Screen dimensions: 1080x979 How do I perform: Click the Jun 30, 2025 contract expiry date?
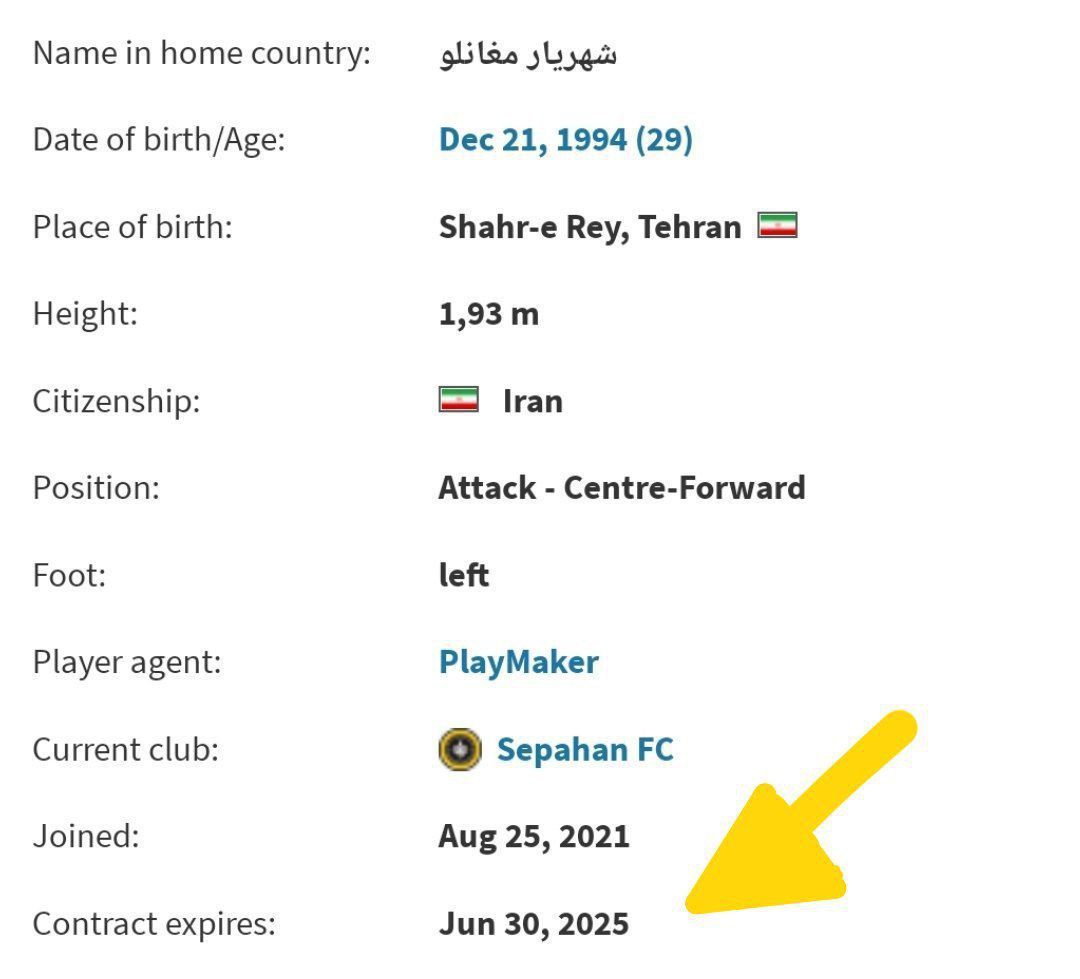(534, 924)
